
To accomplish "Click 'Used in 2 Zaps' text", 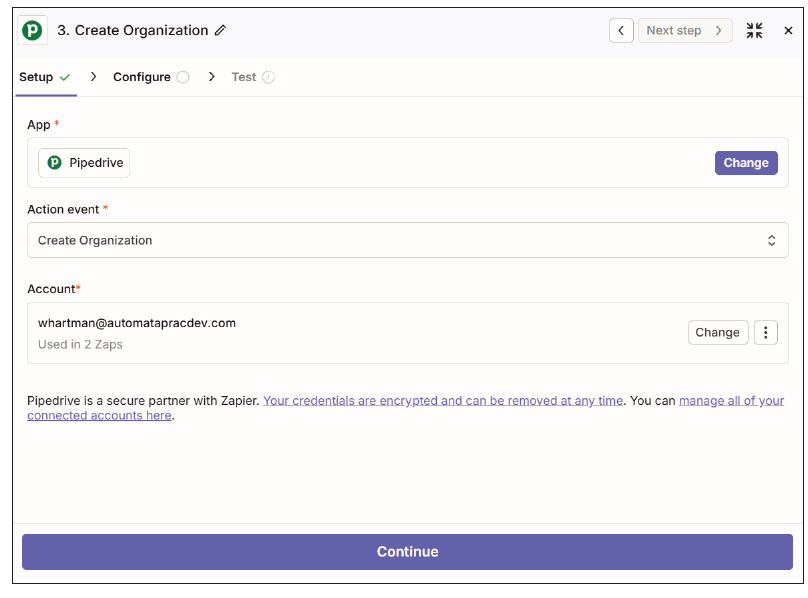I will point(80,344).
